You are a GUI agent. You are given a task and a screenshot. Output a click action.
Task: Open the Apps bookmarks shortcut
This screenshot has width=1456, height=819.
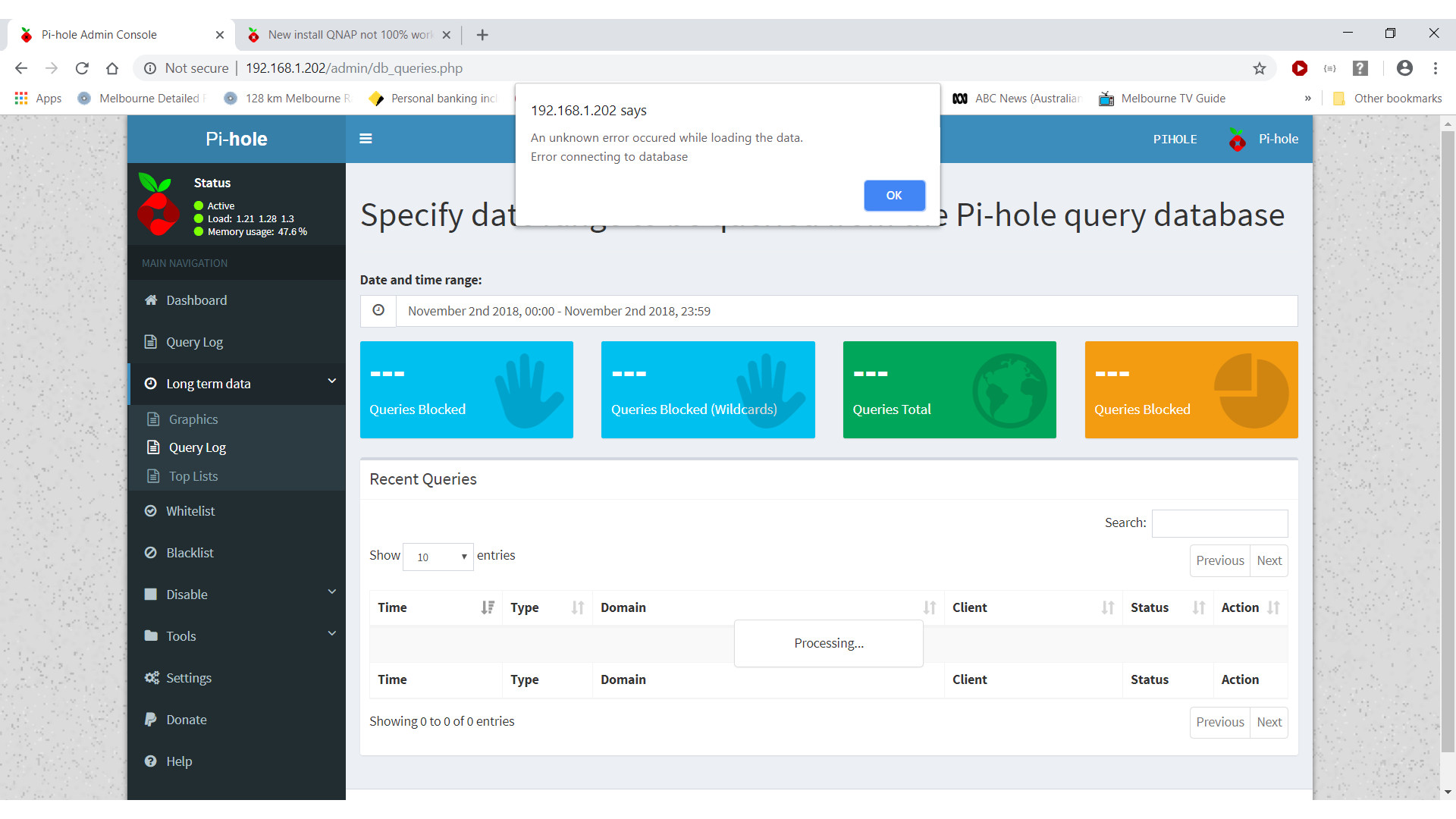click(x=38, y=99)
